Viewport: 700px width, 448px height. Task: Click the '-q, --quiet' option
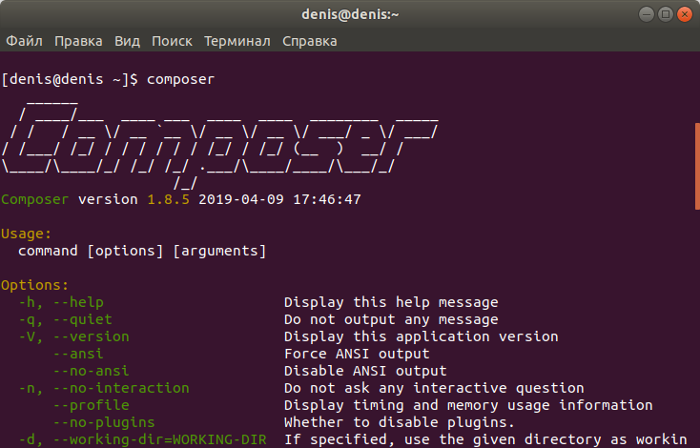pos(65,320)
